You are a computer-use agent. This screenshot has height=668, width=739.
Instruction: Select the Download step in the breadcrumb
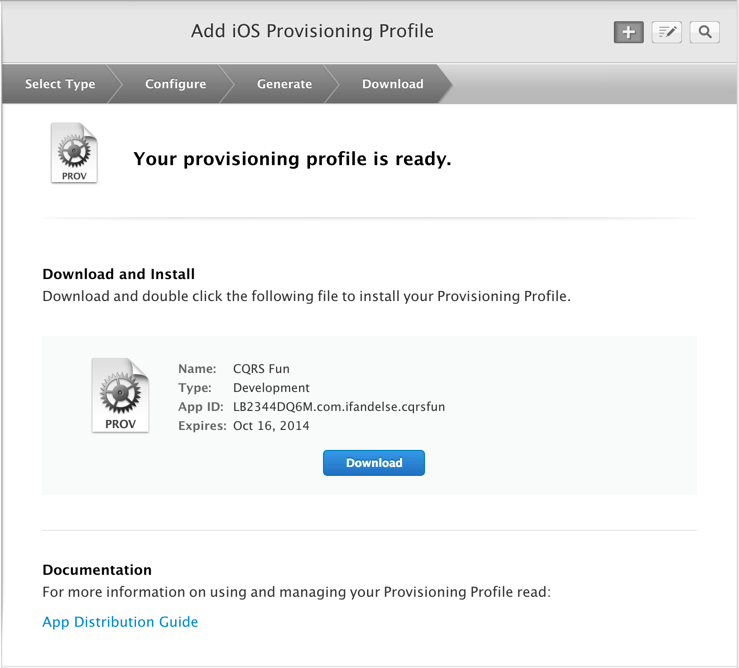(392, 84)
